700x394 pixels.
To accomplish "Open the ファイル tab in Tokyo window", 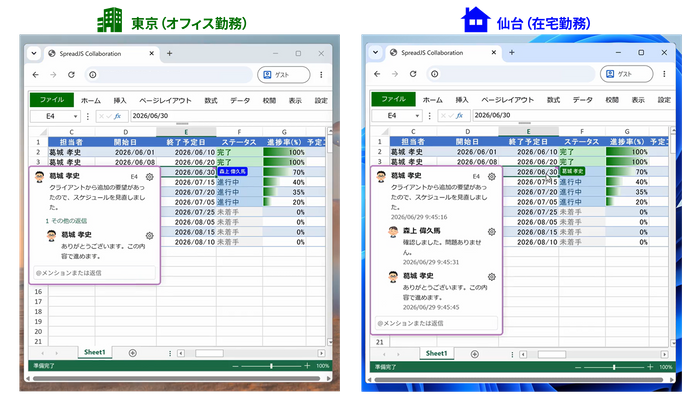I will click(x=52, y=100).
